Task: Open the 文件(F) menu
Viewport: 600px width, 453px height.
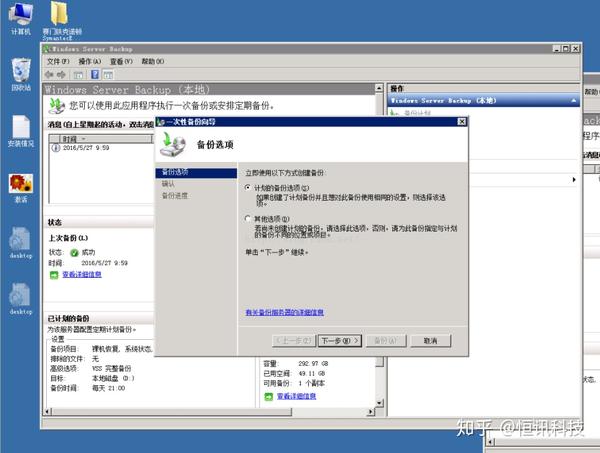Action: [x=58, y=61]
